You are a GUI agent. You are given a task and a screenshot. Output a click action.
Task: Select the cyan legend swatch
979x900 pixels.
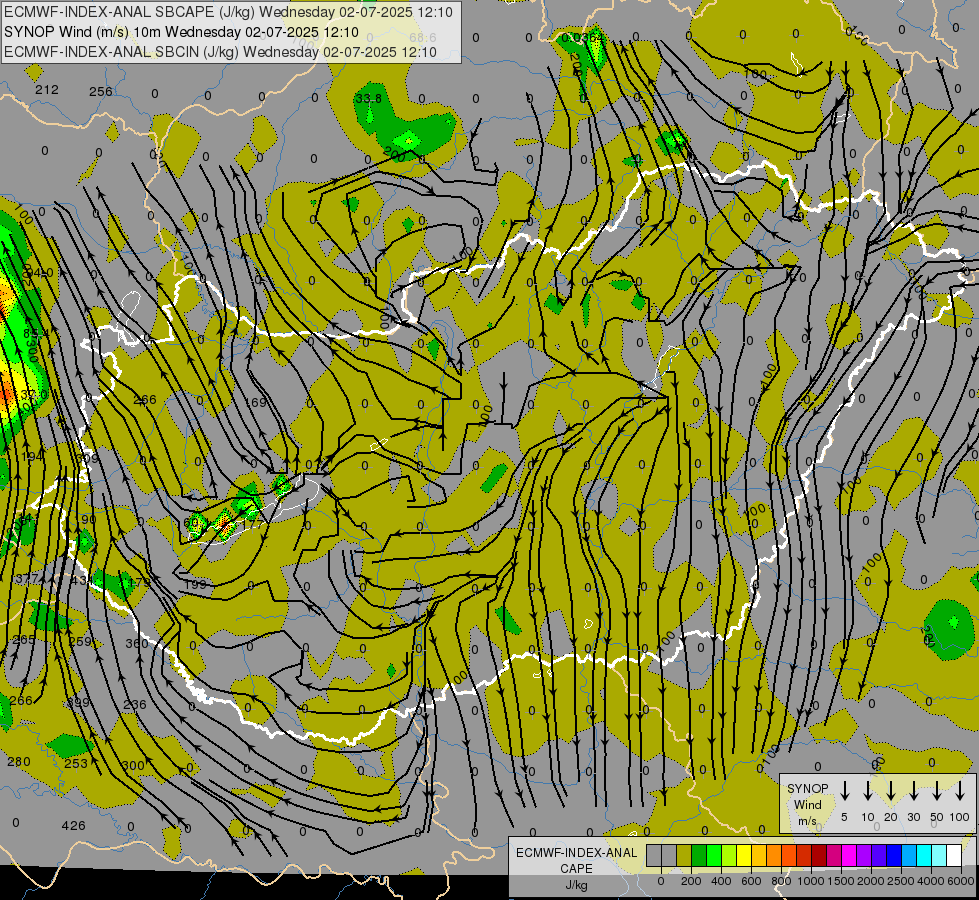[x=923, y=856]
